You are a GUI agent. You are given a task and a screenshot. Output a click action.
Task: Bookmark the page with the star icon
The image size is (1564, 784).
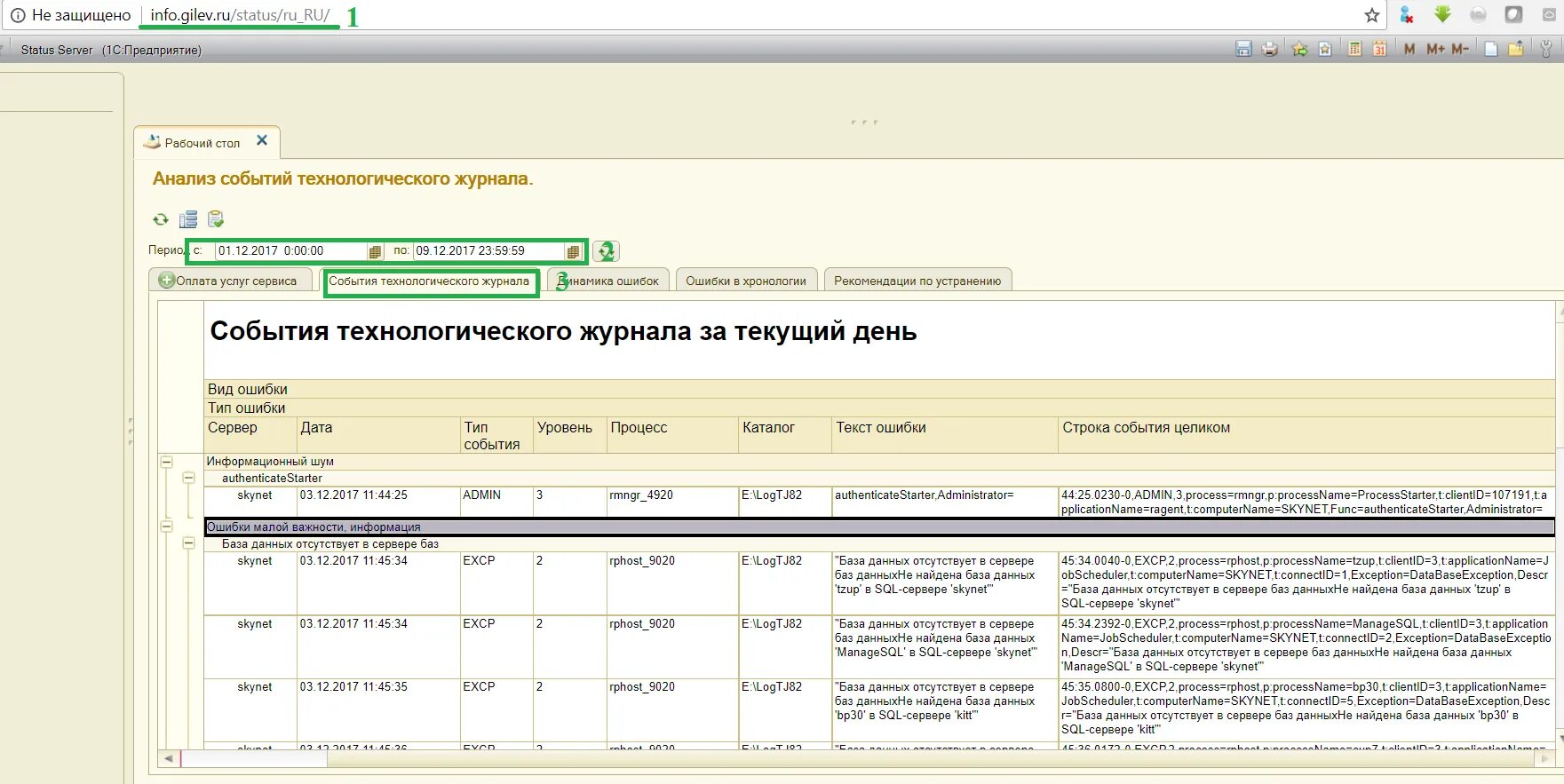click(1372, 15)
